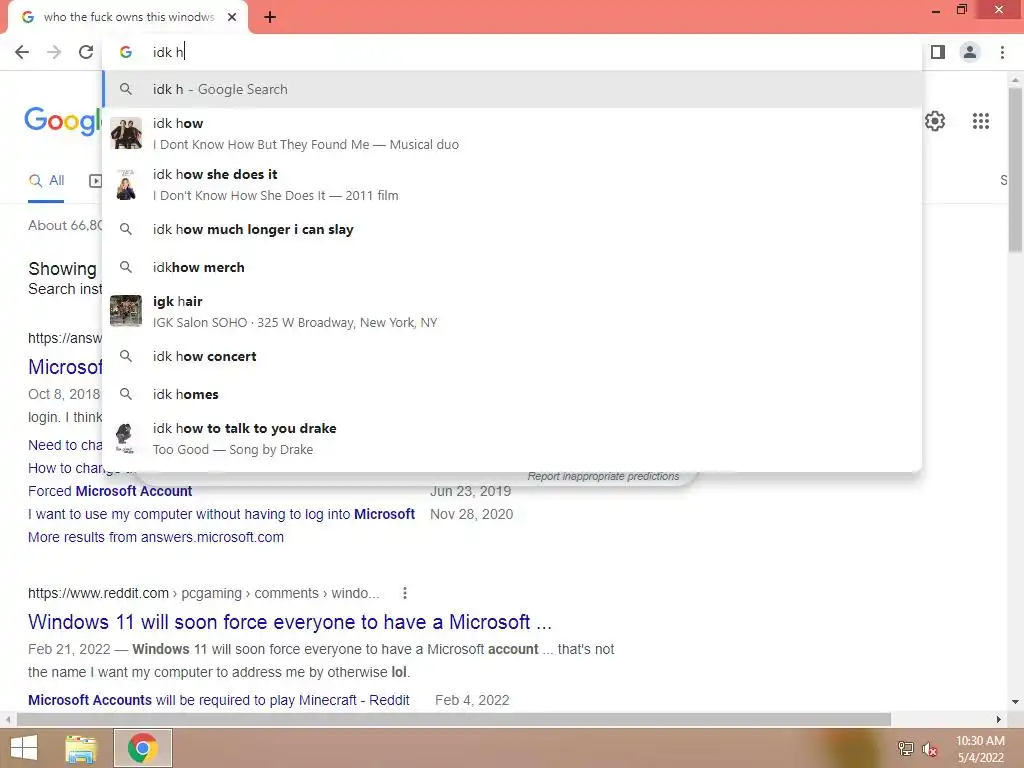Click the muted volume tray icon

[x=929, y=749]
